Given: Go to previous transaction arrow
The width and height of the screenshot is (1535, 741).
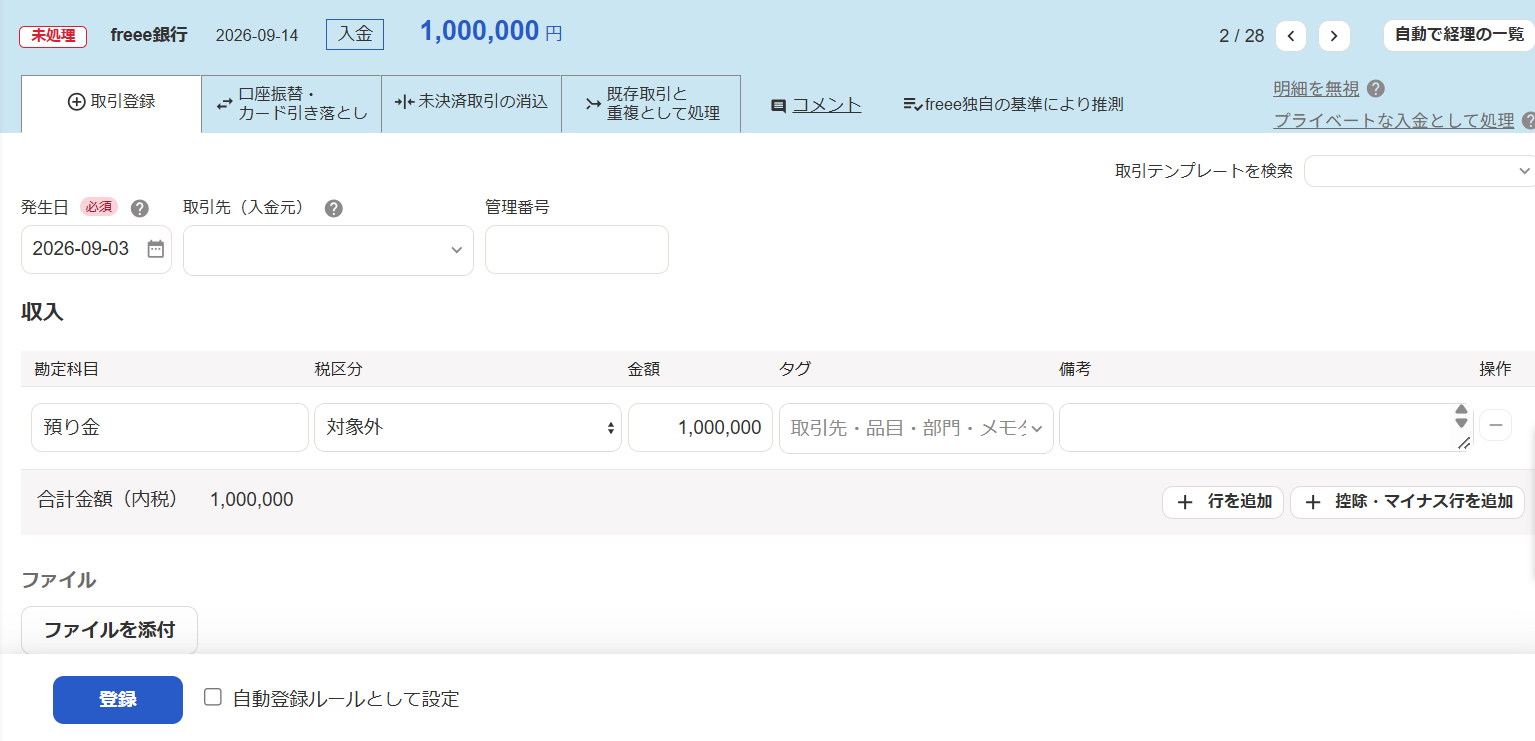Looking at the screenshot, I should [x=1291, y=36].
